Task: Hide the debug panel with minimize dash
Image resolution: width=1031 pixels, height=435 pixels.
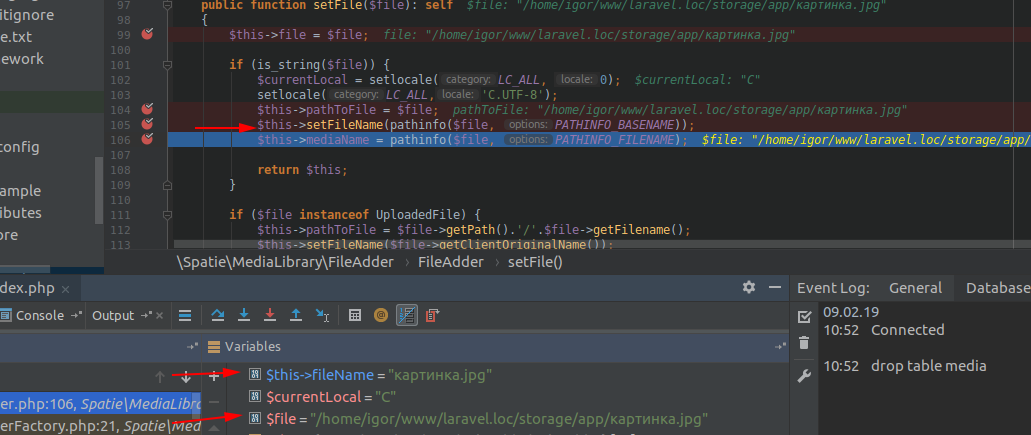Action: coord(775,287)
